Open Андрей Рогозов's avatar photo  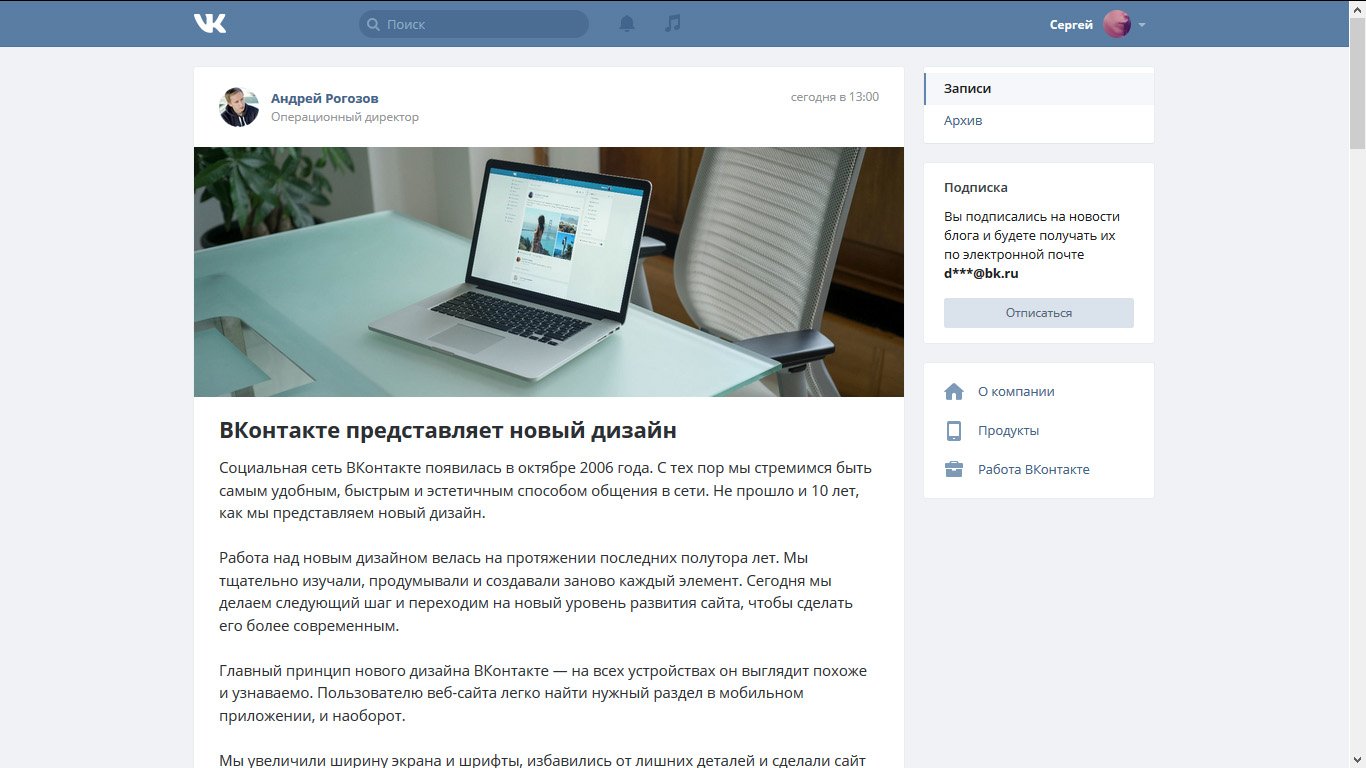point(239,107)
